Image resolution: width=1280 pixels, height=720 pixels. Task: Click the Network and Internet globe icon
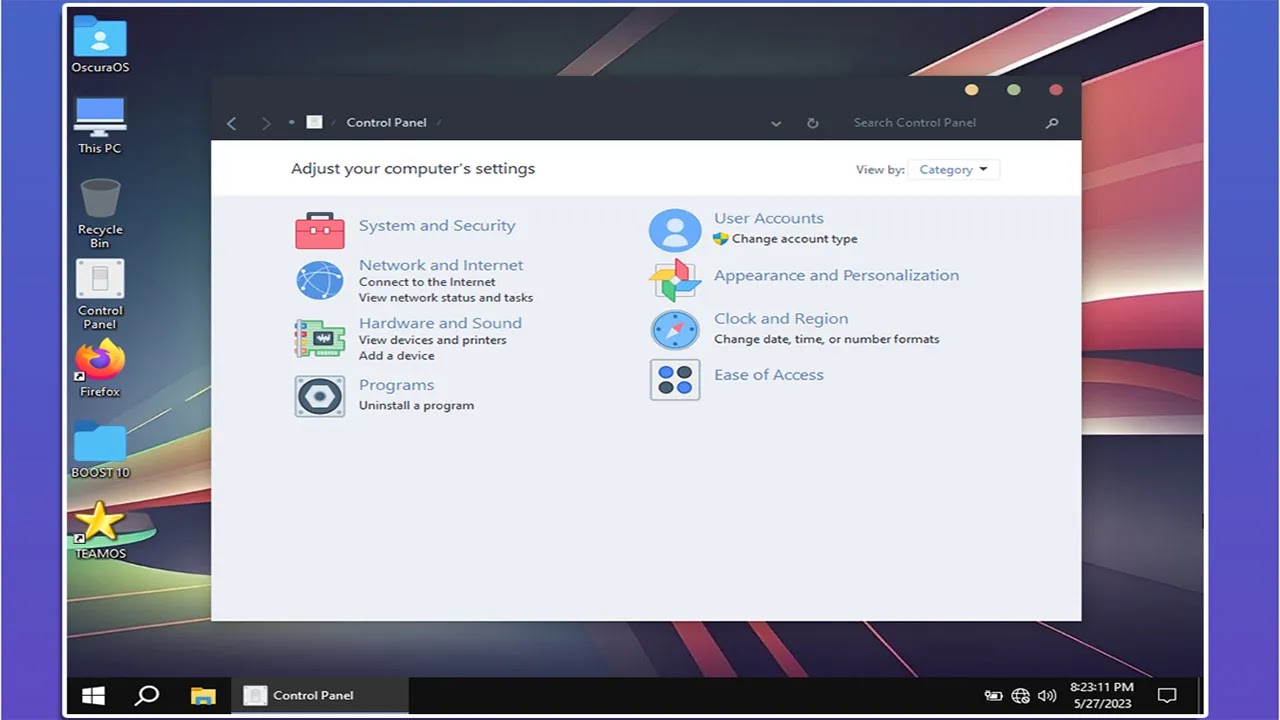(x=320, y=280)
